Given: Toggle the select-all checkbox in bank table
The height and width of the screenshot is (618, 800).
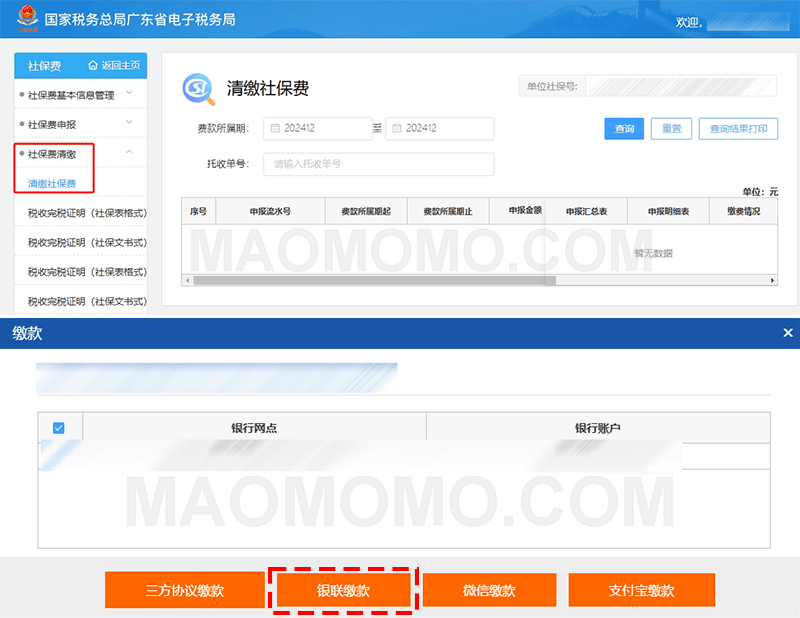Looking at the screenshot, I should coord(59,428).
